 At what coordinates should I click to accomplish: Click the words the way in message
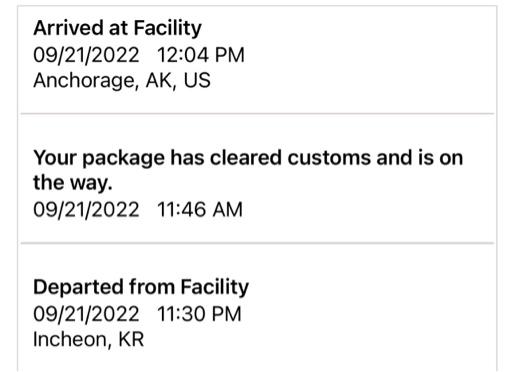(x=72, y=183)
